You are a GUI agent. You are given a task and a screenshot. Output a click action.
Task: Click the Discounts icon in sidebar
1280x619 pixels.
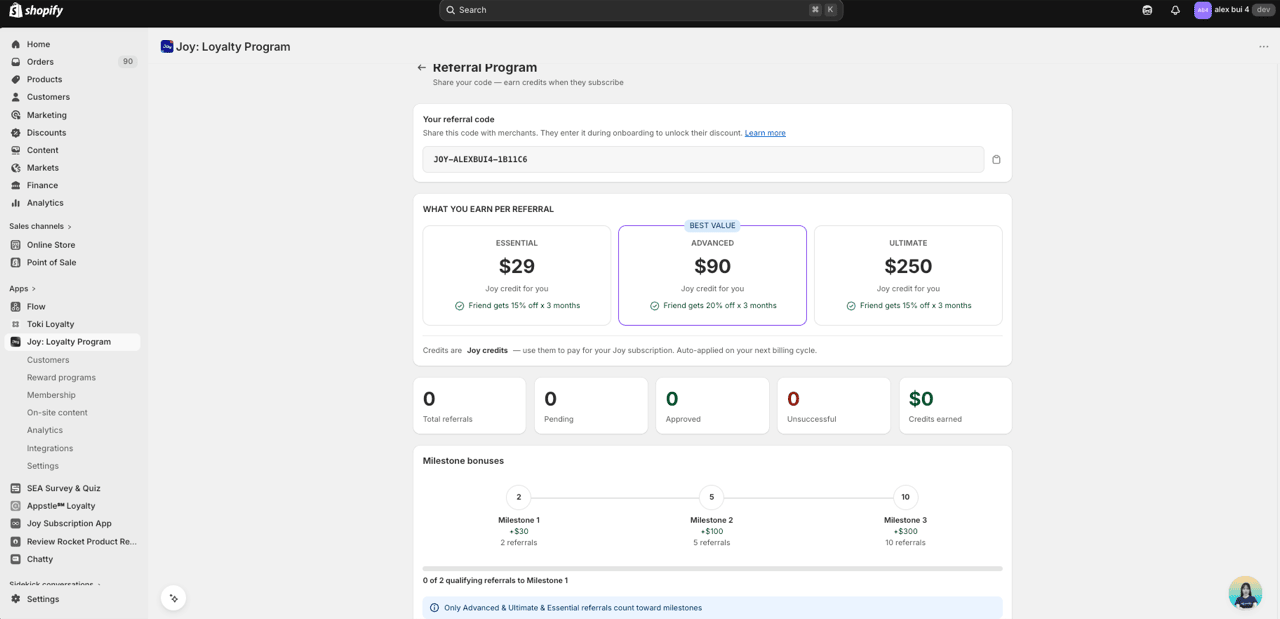coord(16,133)
